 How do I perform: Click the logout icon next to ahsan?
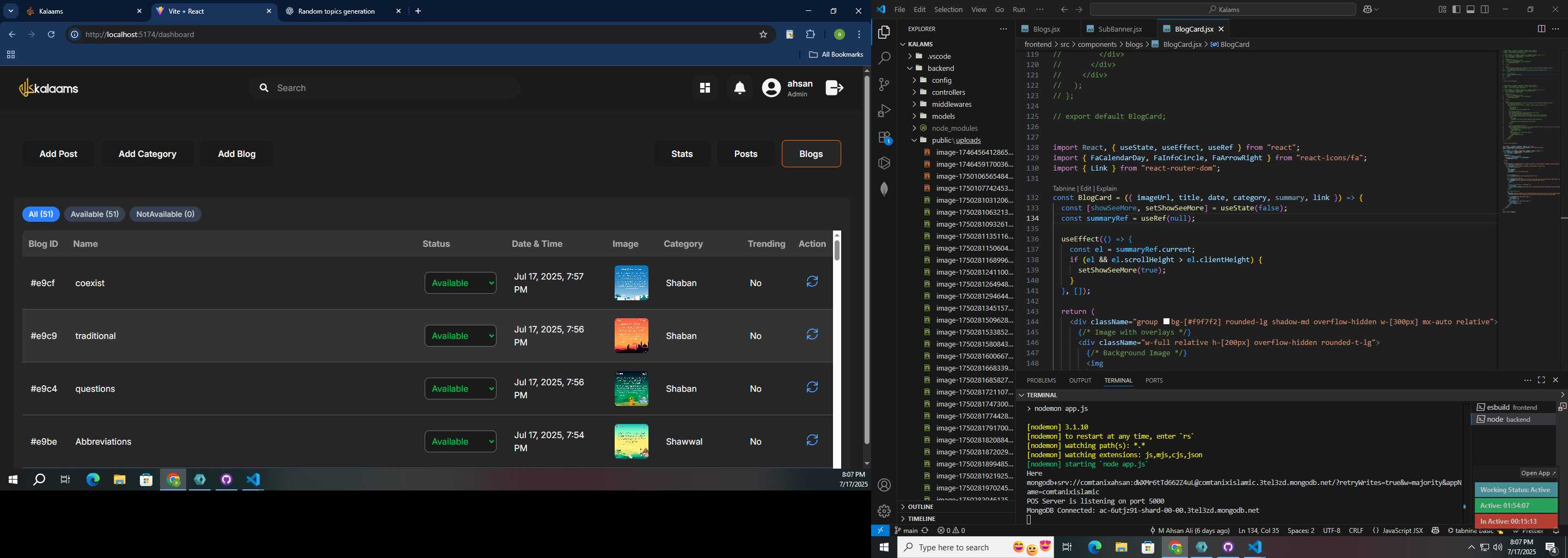(x=835, y=88)
